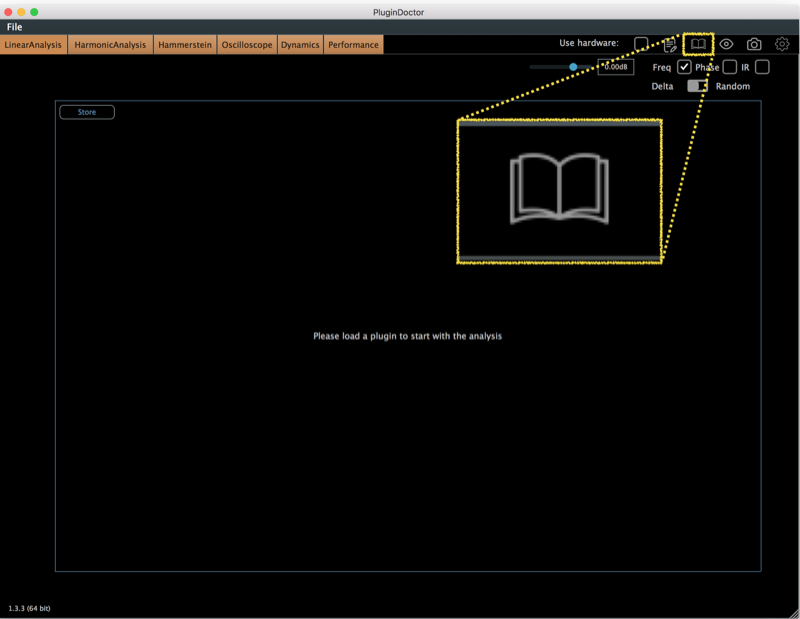Enable the IR checkbox
The image size is (800, 619).
pos(762,67)
